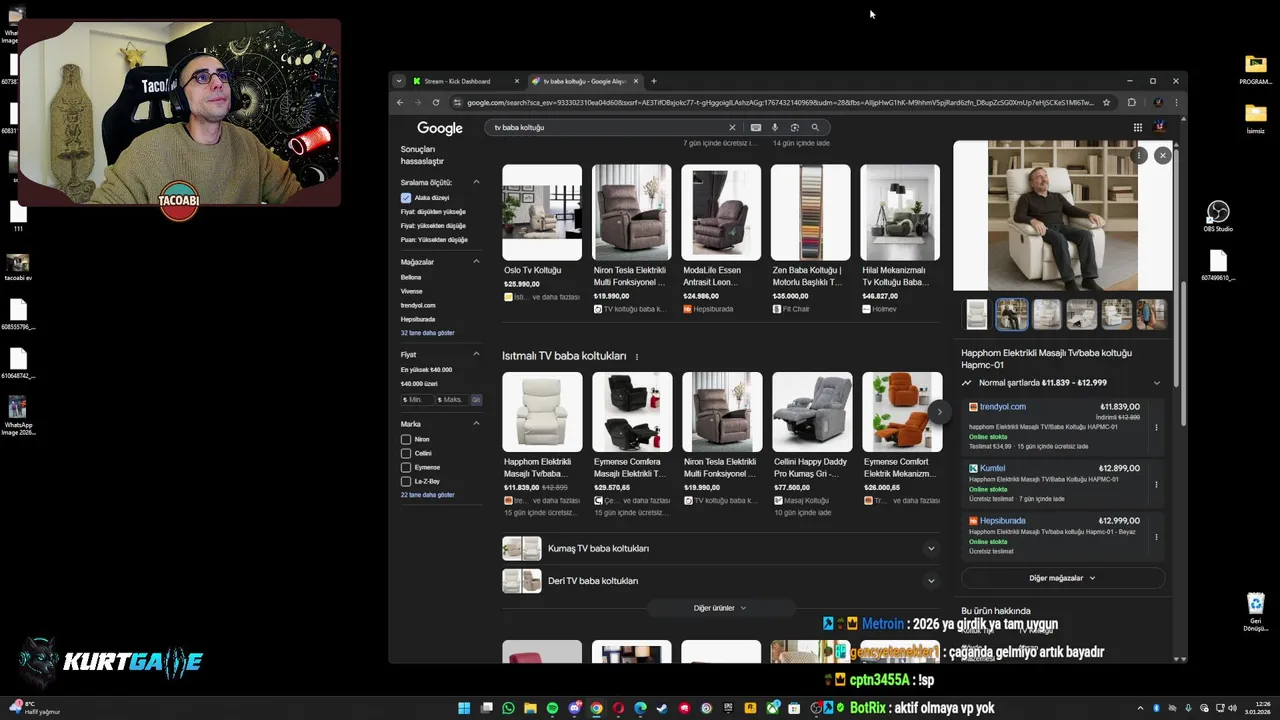Open a new Chrome tab

(x=654, y=81)
